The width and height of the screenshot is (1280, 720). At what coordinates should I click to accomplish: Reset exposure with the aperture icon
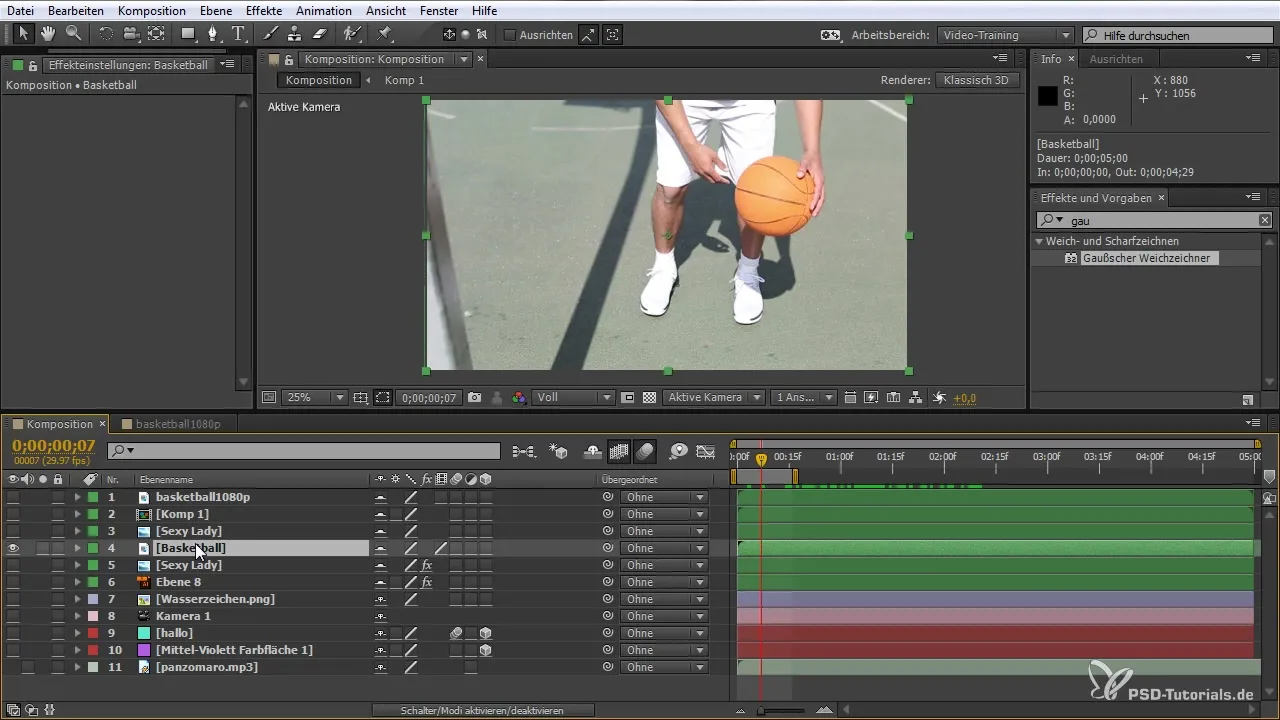pos(939,397)
